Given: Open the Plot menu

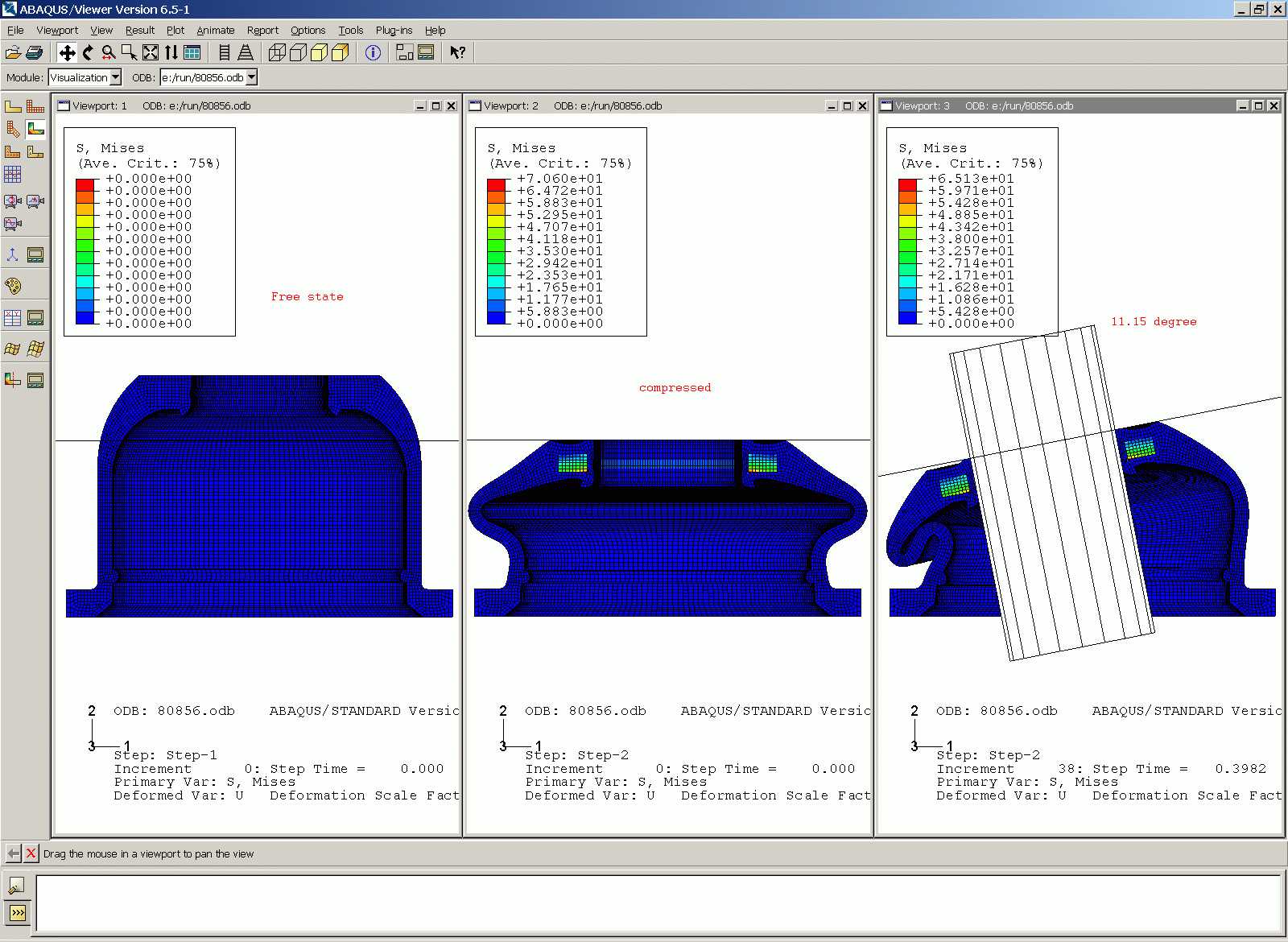Looking at the screenshot, I should (175, 31).
